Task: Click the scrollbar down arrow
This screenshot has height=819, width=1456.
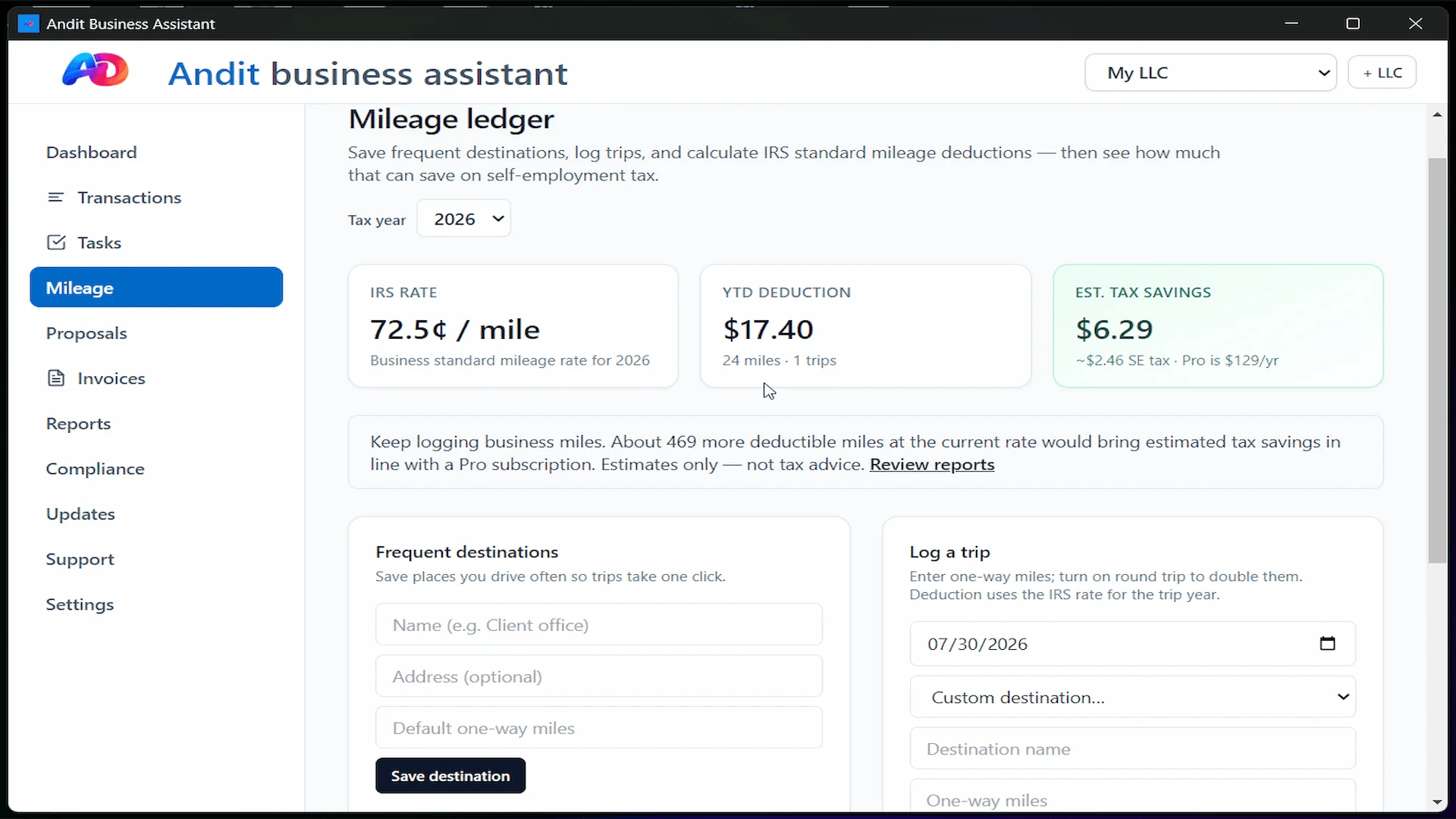Action: tap(1437, 802)
